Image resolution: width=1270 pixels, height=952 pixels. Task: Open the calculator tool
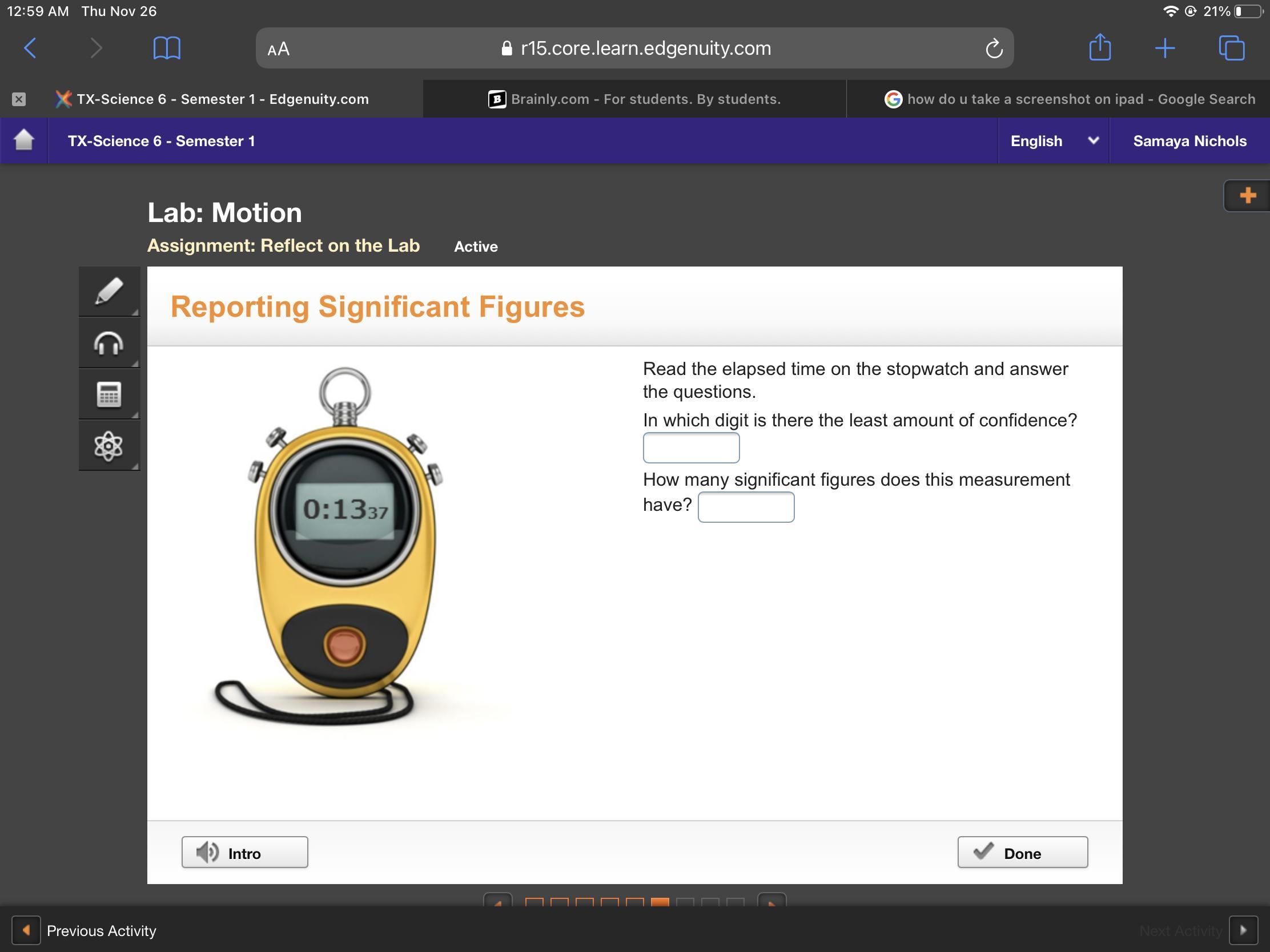pos(108,394)
